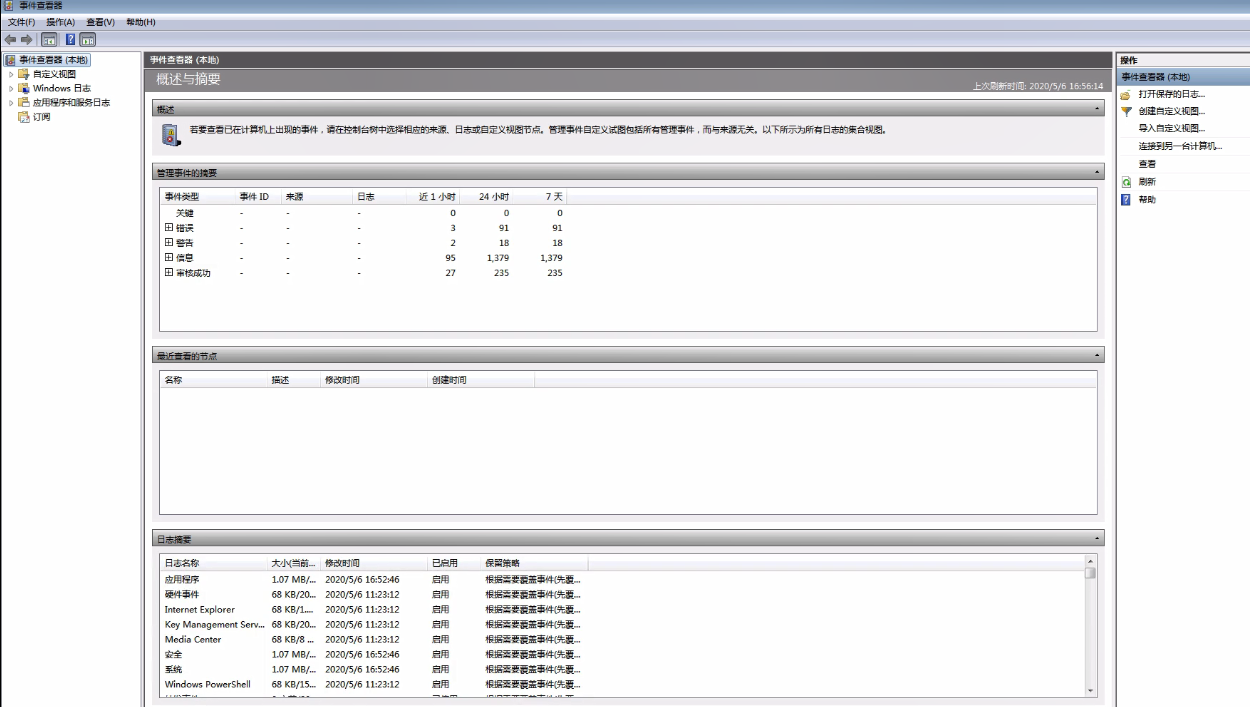Screen dimensions: 1250x707
Task: Sort by the 日志名称 column header
Action: coord(214,563)
